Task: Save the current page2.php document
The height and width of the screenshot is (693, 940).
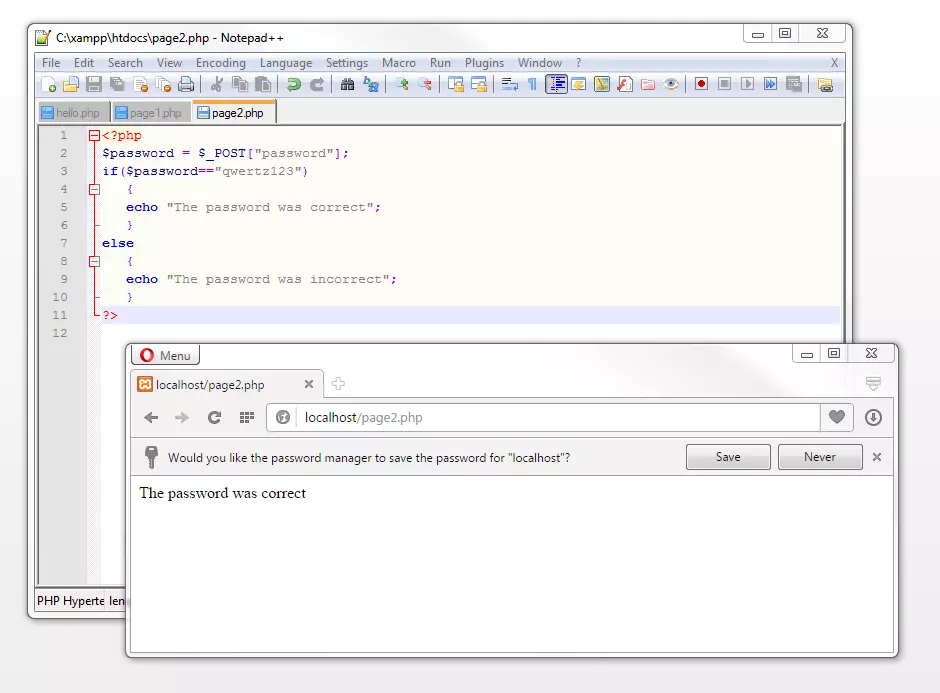Action: click(94, 84)
